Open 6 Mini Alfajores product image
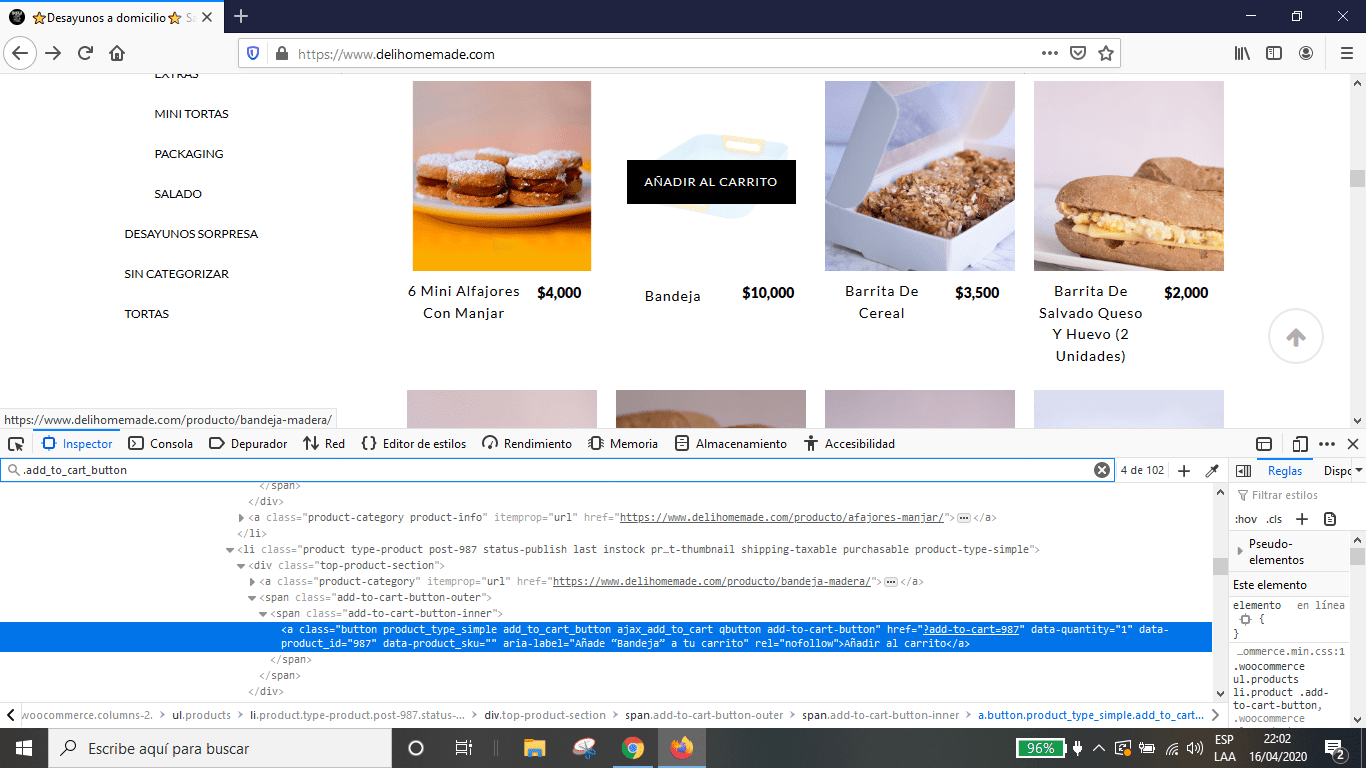 coord(502,176)
